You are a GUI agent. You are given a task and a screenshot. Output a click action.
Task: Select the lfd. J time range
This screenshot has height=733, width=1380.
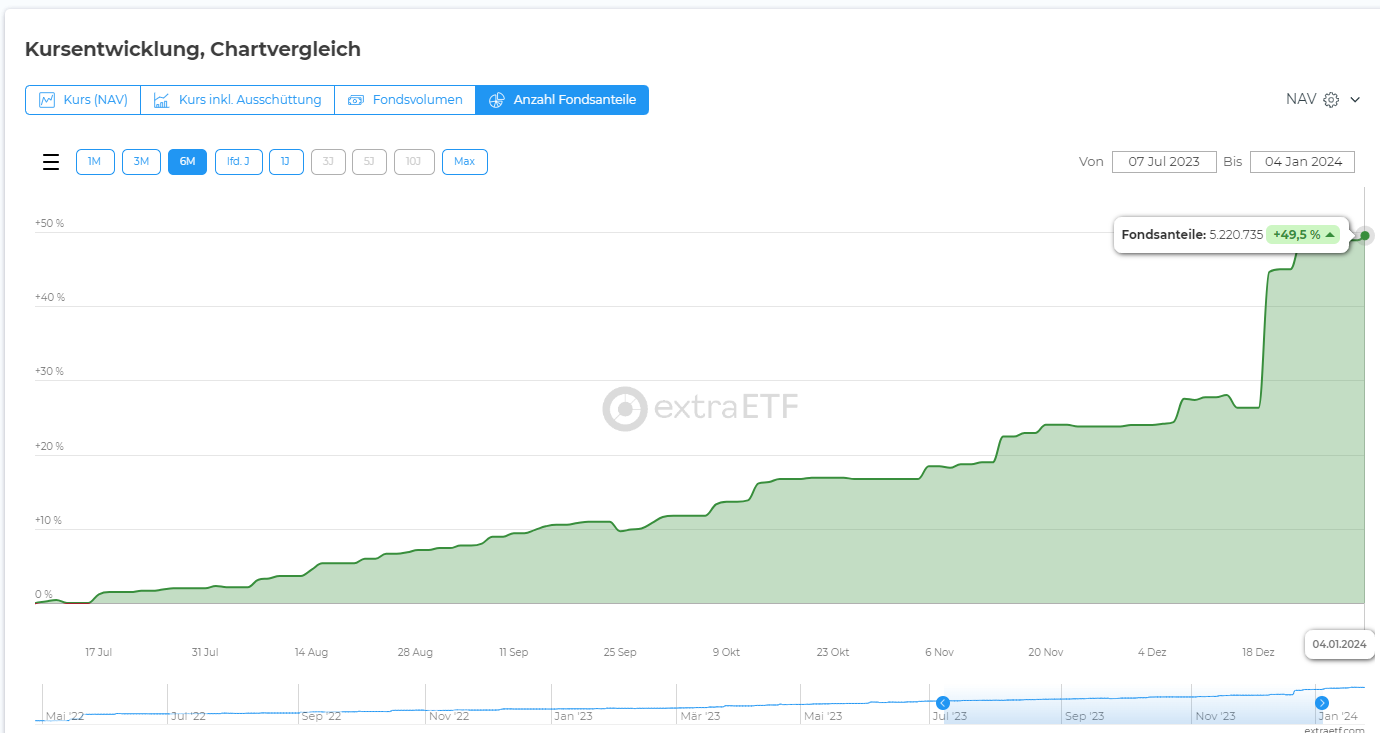pyautogui.click(x=238, y=162)
